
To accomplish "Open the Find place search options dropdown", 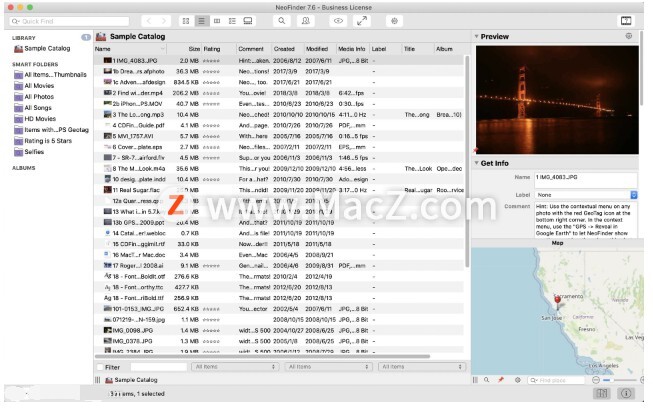I will tap(534, 380).
